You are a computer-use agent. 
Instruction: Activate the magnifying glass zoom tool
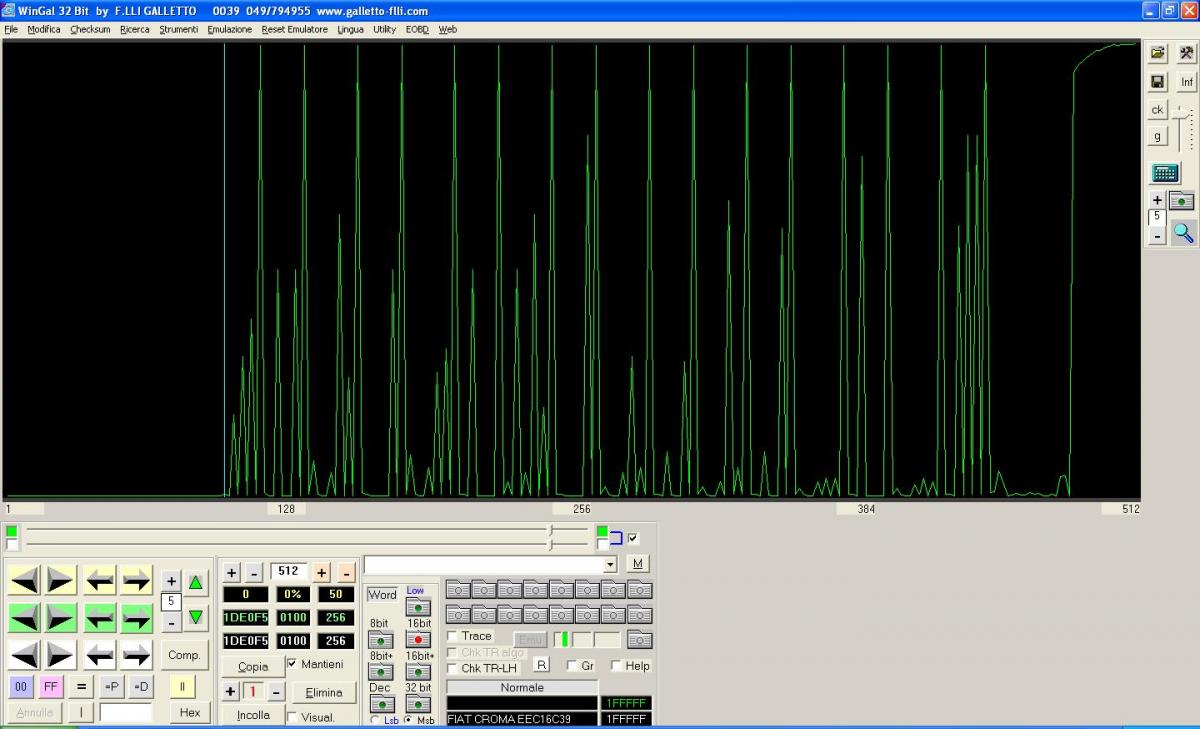click(1183, 233)
